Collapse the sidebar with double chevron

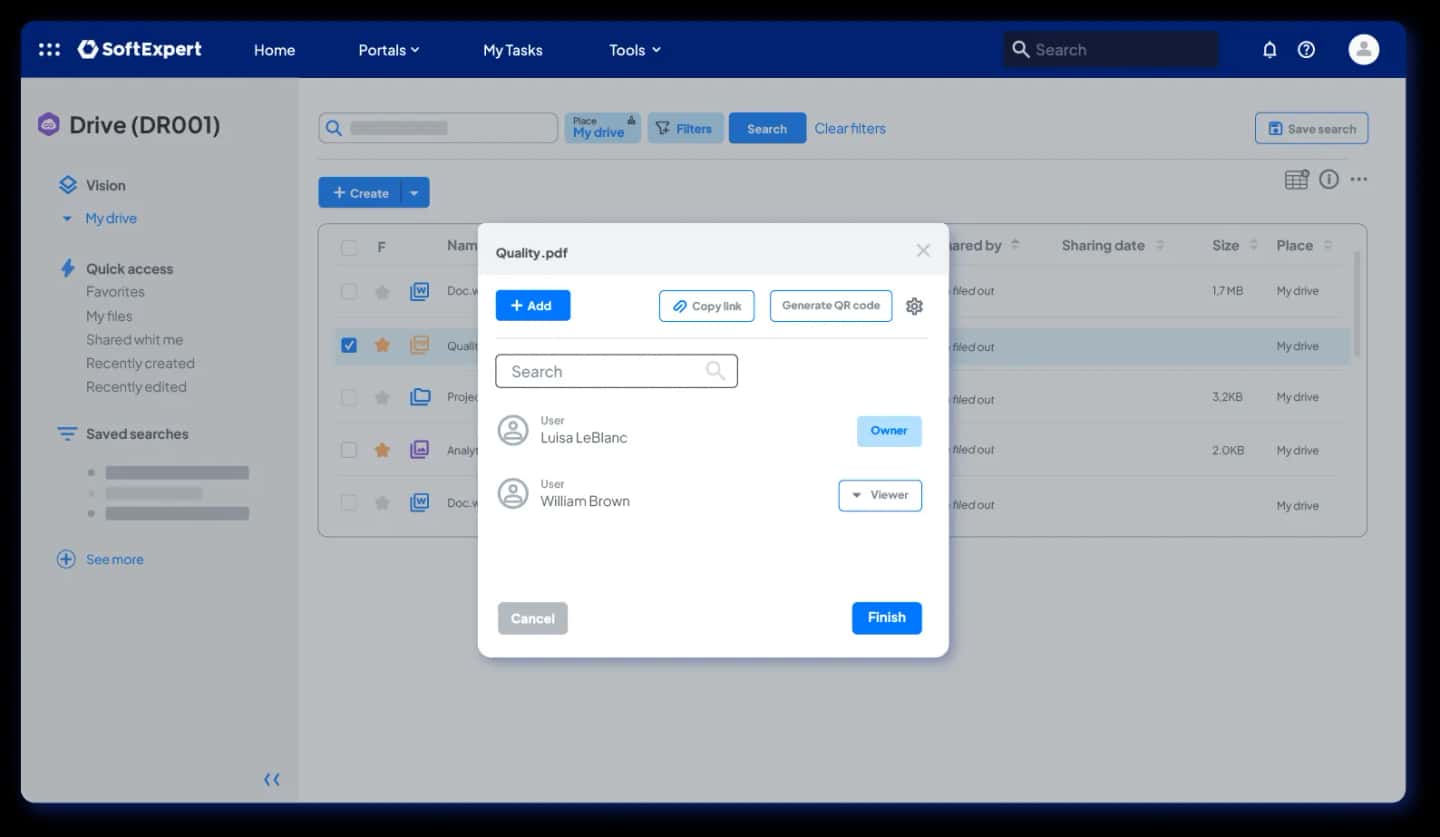click(271, 779)
